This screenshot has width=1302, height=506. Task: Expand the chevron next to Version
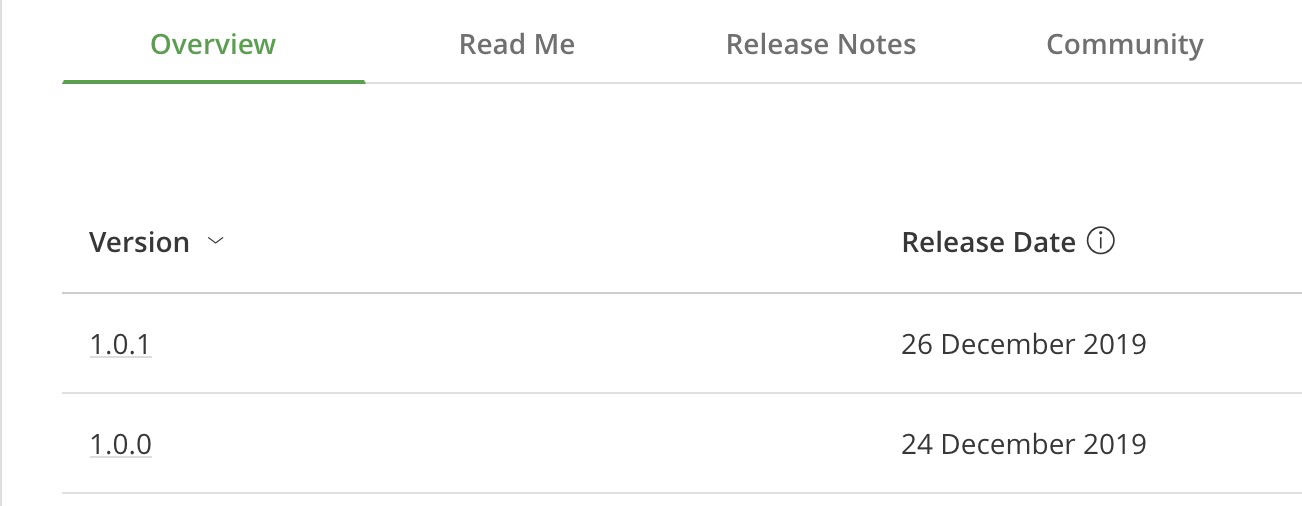215,242
